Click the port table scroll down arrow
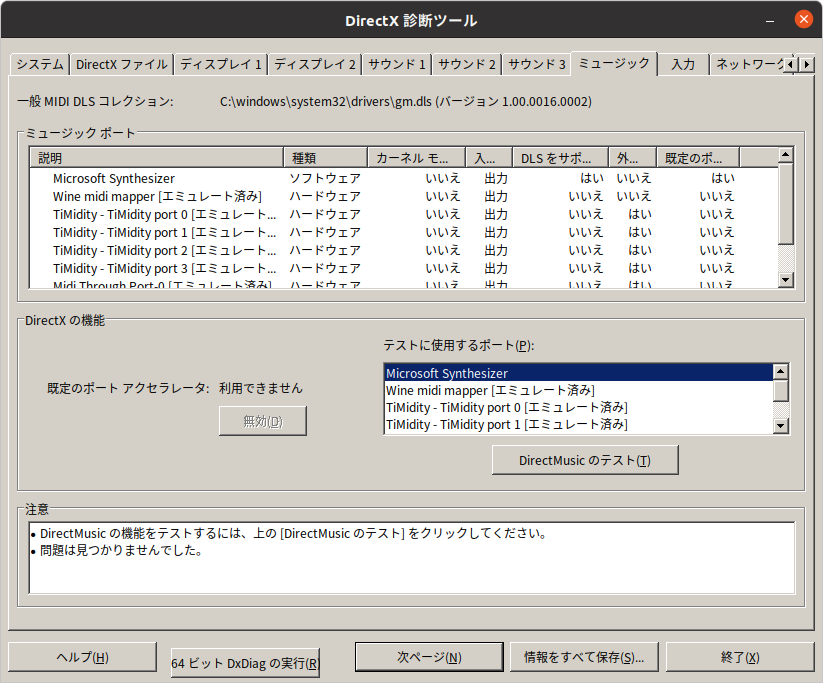 click(785, 279)
